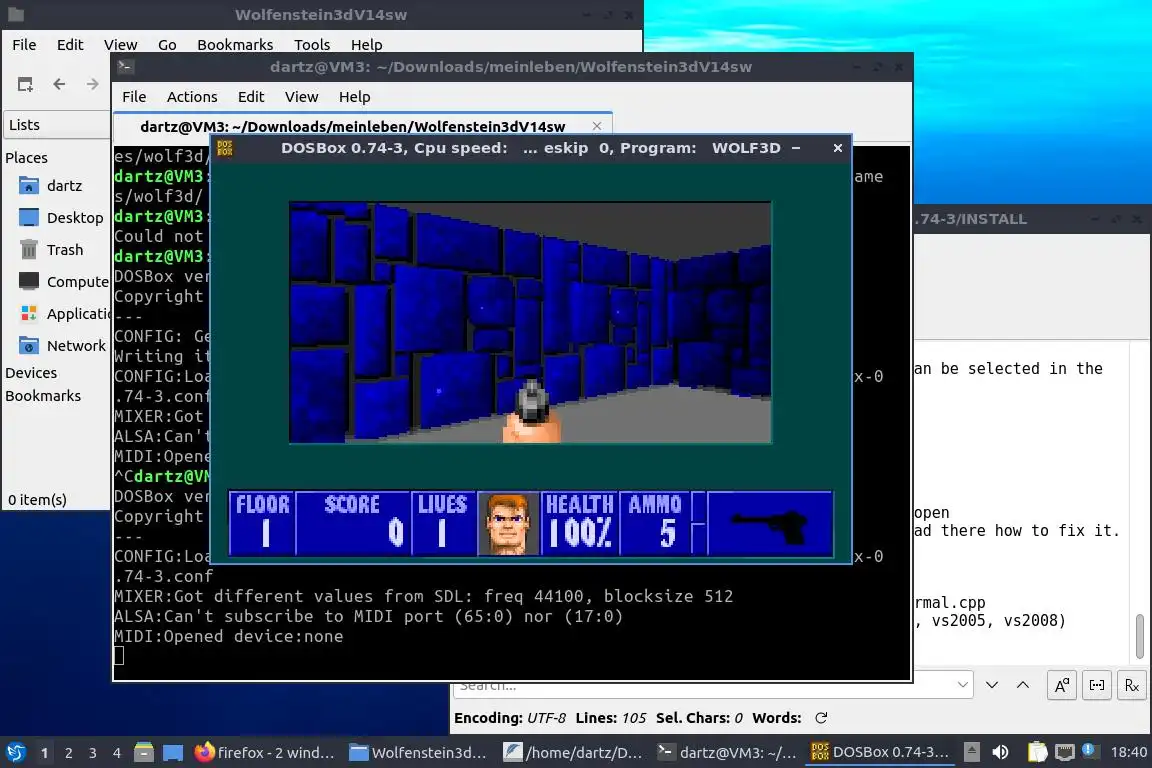Click terminal icon in terminal title bar

click(125, 67)
